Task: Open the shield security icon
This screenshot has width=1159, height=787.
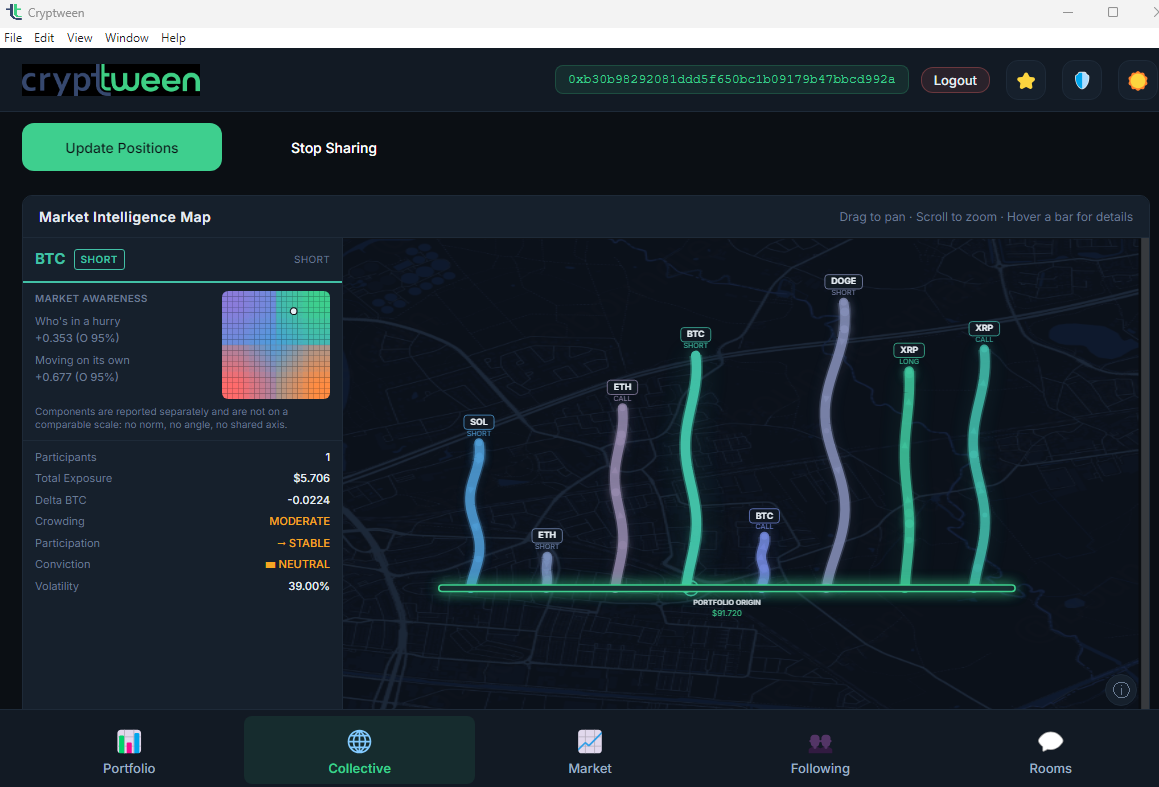Action: [1081, 81]
